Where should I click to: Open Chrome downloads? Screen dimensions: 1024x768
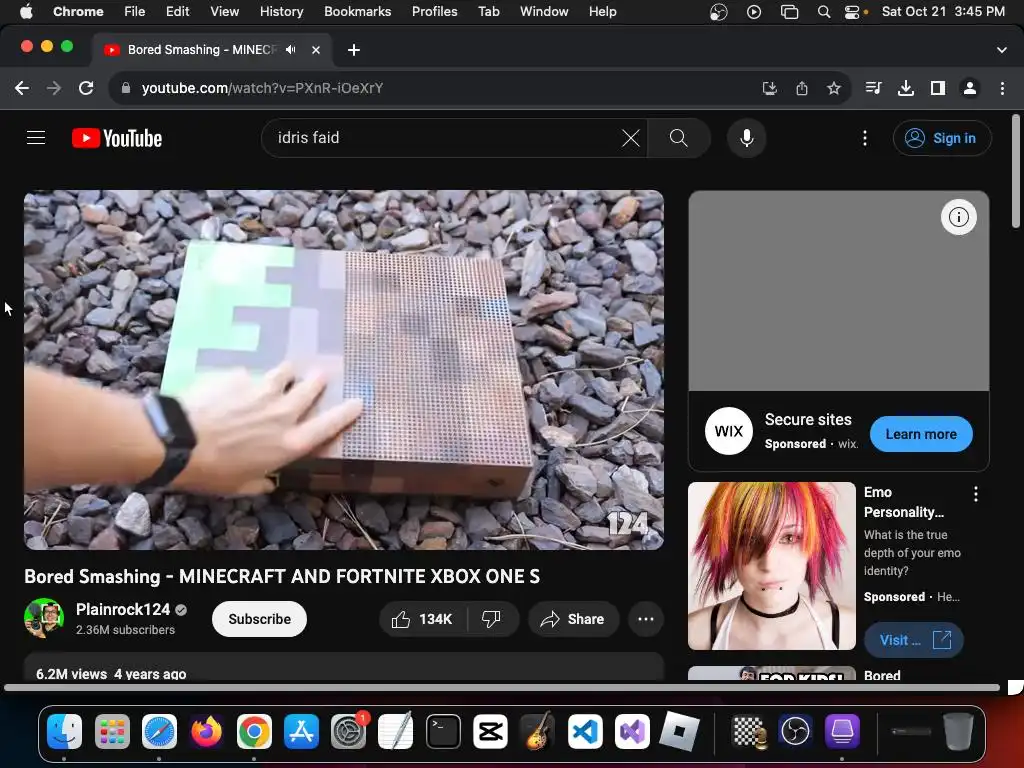click(x=905, y=88)
